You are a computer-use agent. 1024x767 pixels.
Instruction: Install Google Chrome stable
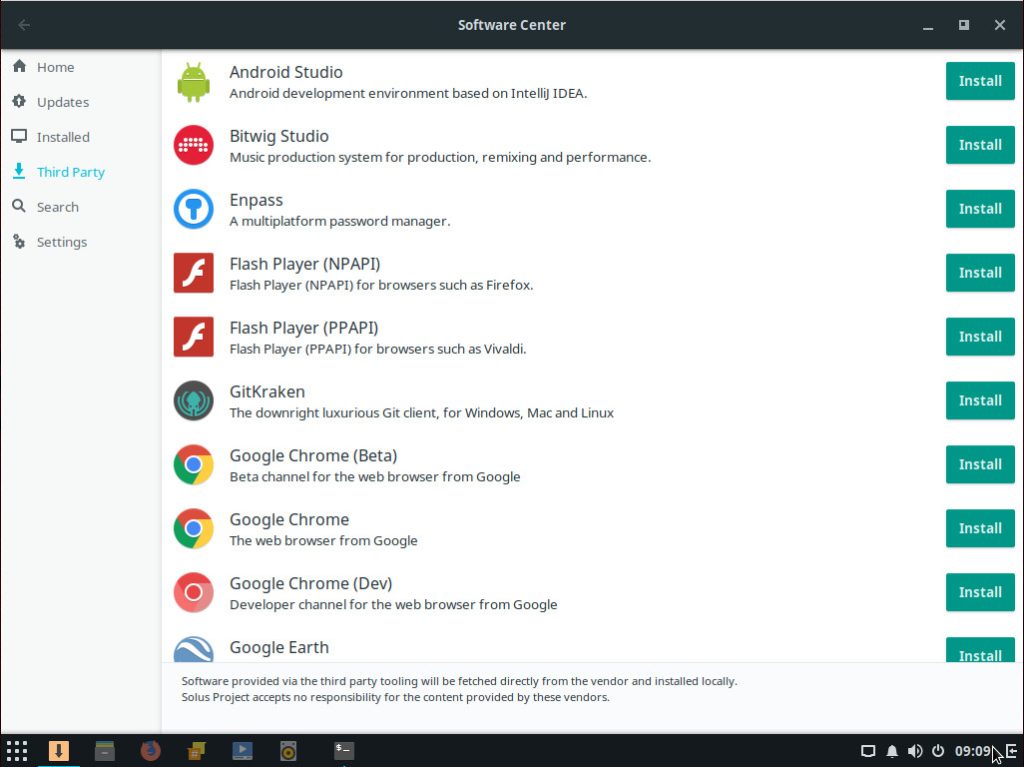point(979,528)
